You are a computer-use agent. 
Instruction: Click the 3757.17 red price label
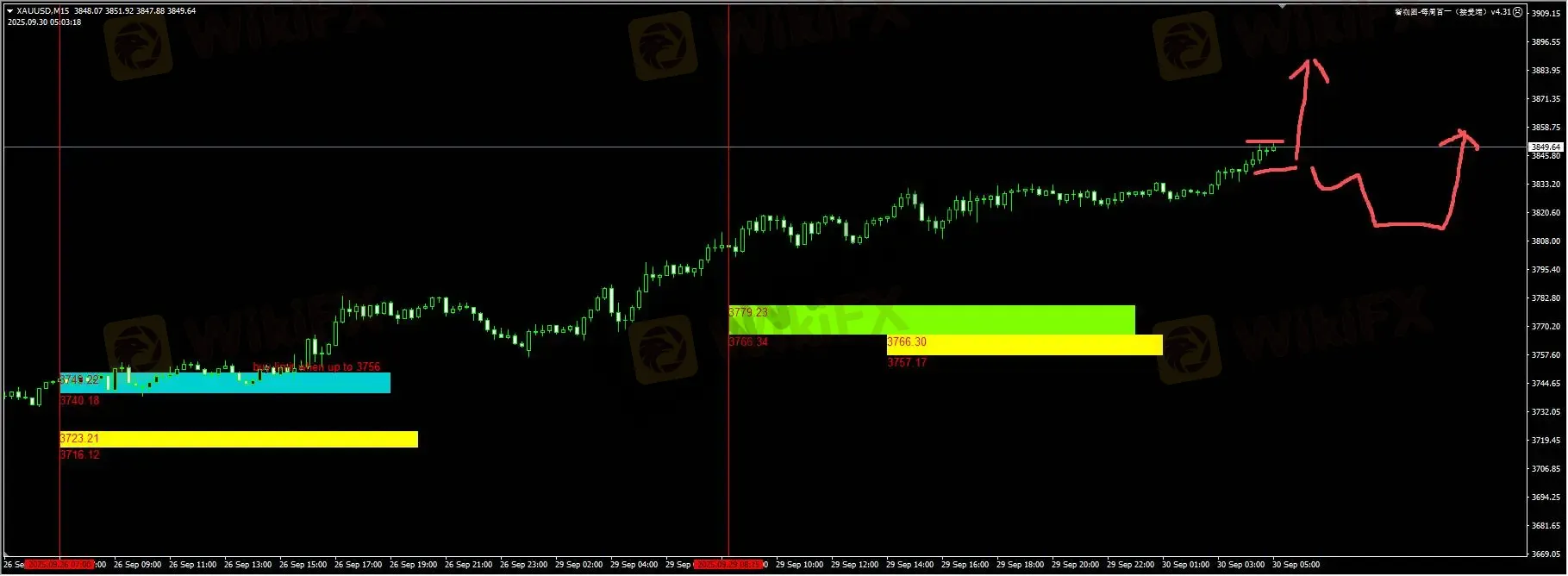907,363
